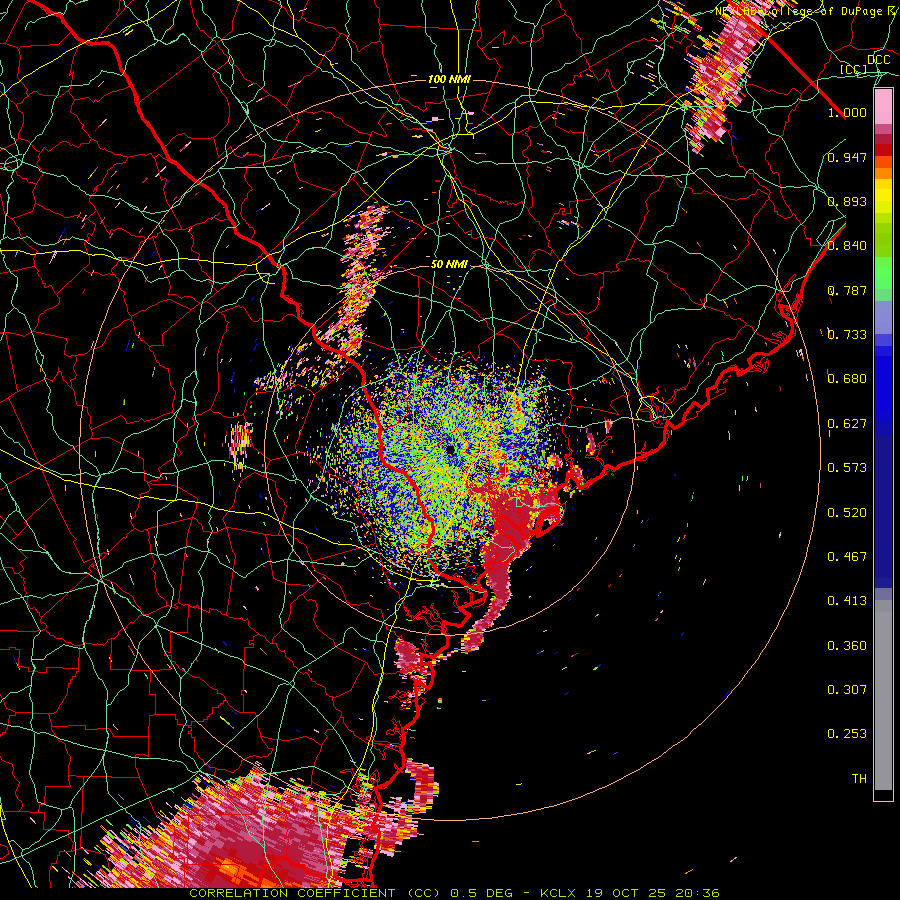
Task: Click the 0.467 scale label
Action: click(847, 556)
